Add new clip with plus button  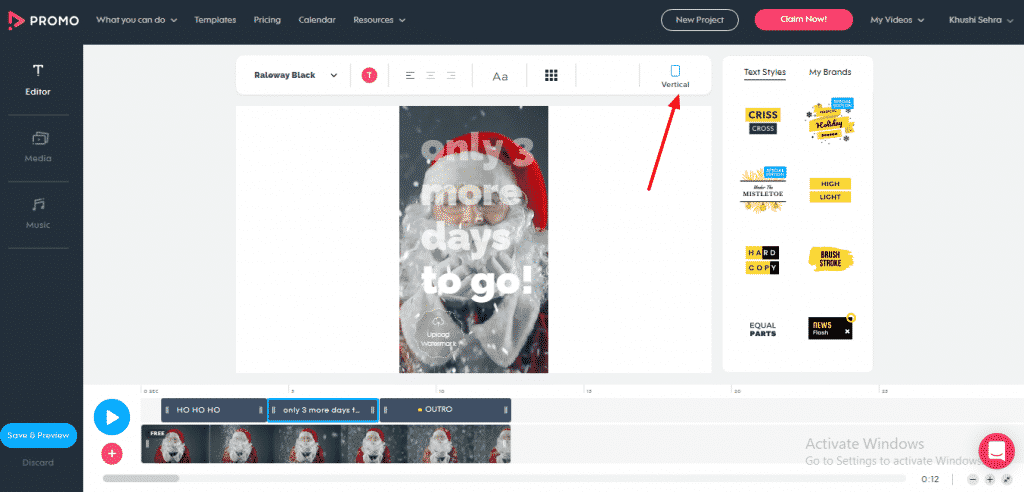112,453
